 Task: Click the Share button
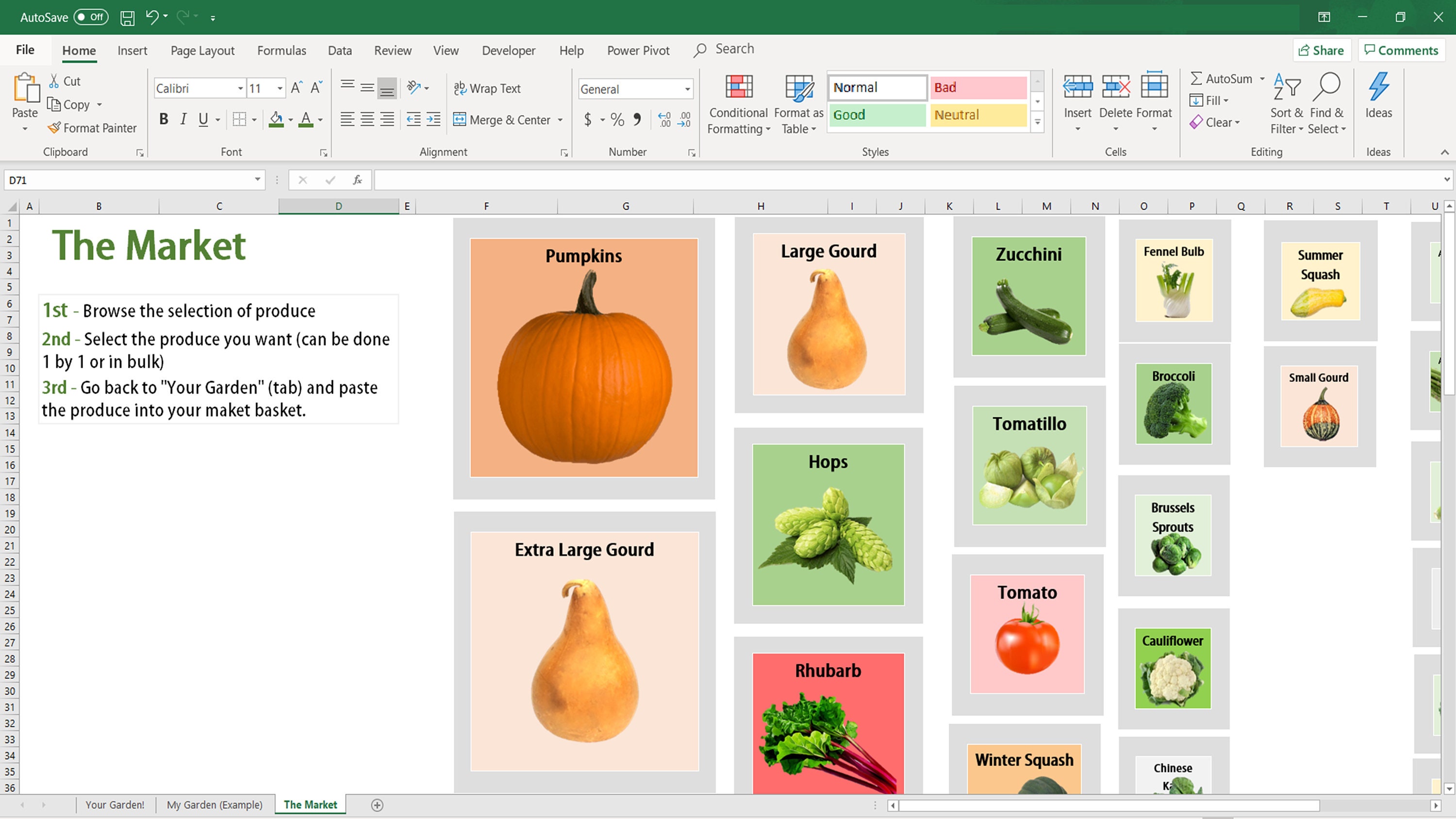[x=1322, y=50]
